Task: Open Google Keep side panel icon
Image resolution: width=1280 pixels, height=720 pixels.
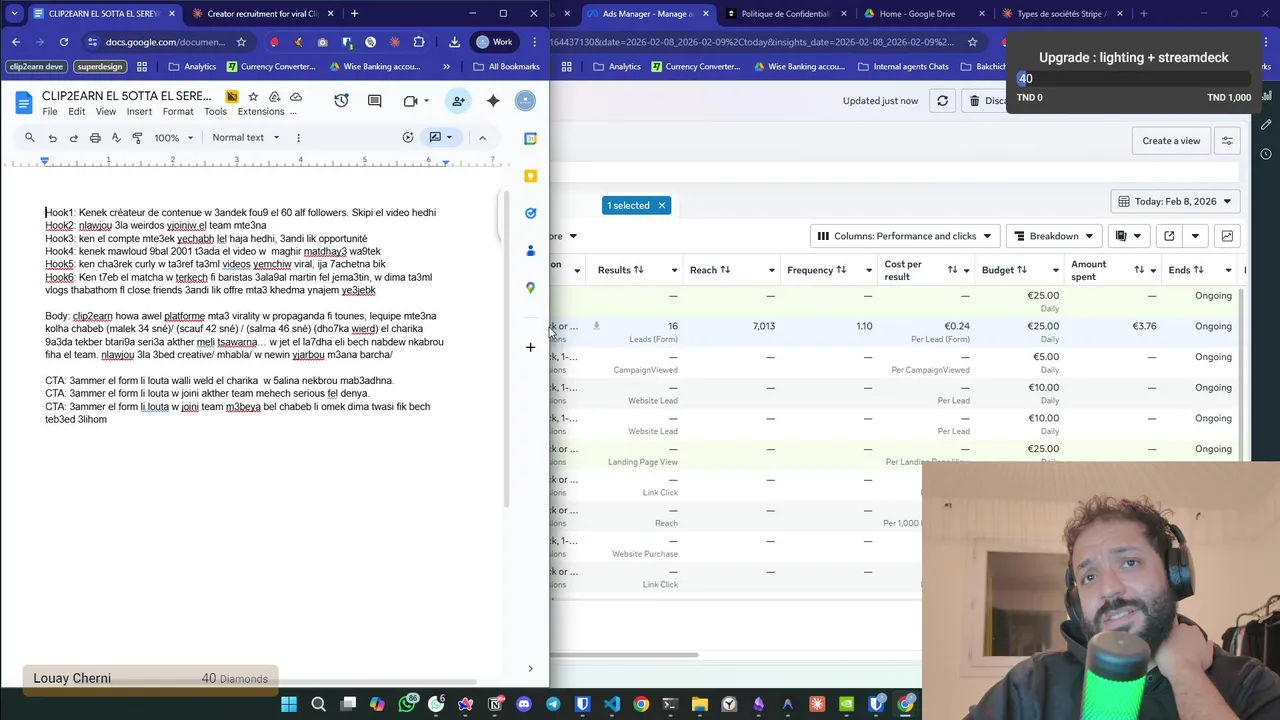Action: (x=530, y=176)
